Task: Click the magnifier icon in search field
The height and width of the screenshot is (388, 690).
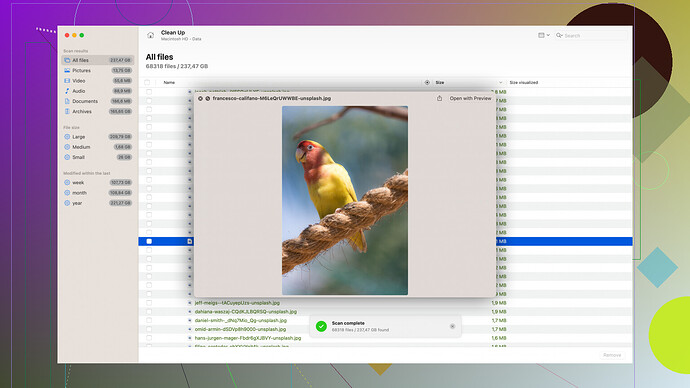Action: coord(559,35)
